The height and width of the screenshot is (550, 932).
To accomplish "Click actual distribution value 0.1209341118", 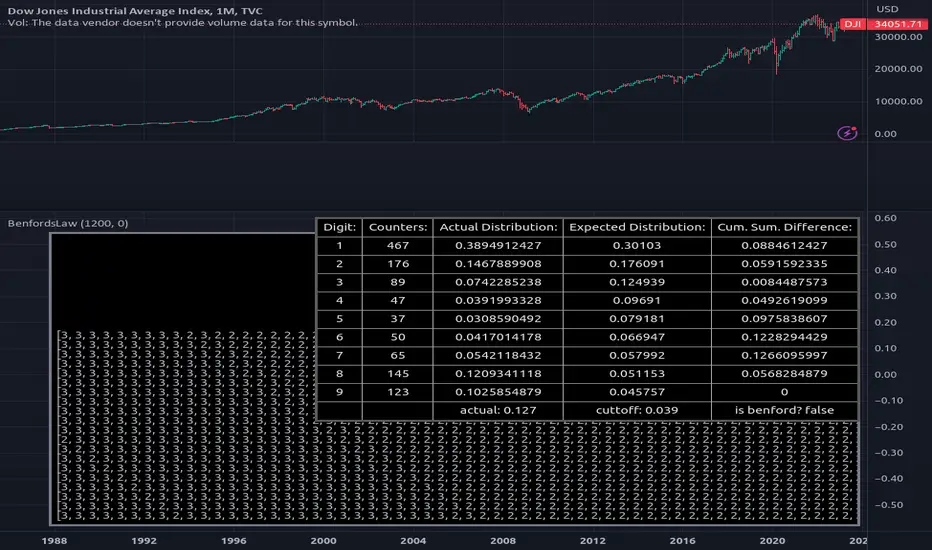I will (x=498, y=374).
